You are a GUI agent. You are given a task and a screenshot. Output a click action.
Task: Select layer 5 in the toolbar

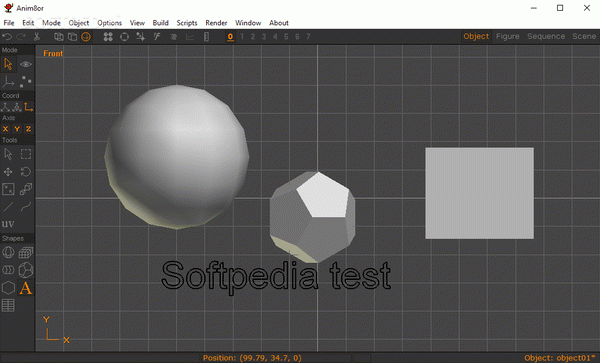[x=286, y=37]
